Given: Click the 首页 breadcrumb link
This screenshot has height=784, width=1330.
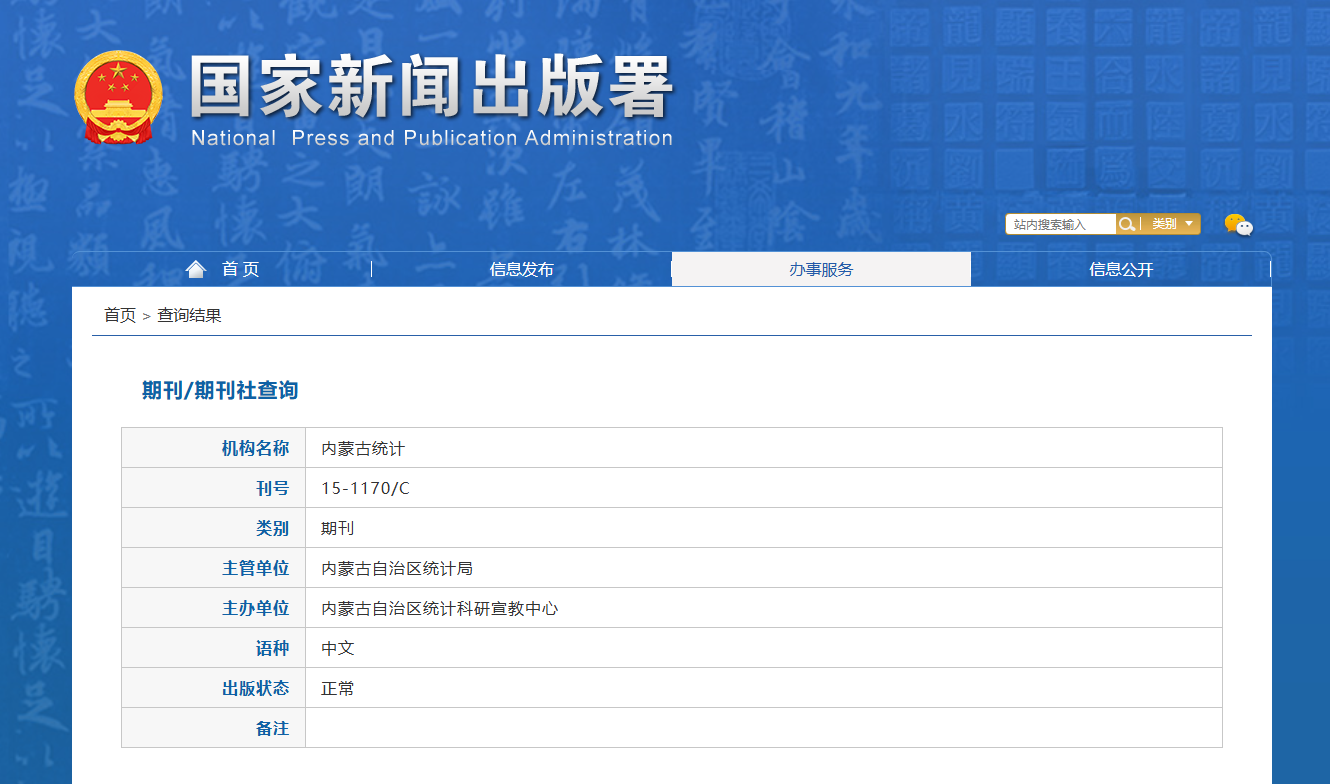Looking at the screenshot, I should tap(120, 315).
